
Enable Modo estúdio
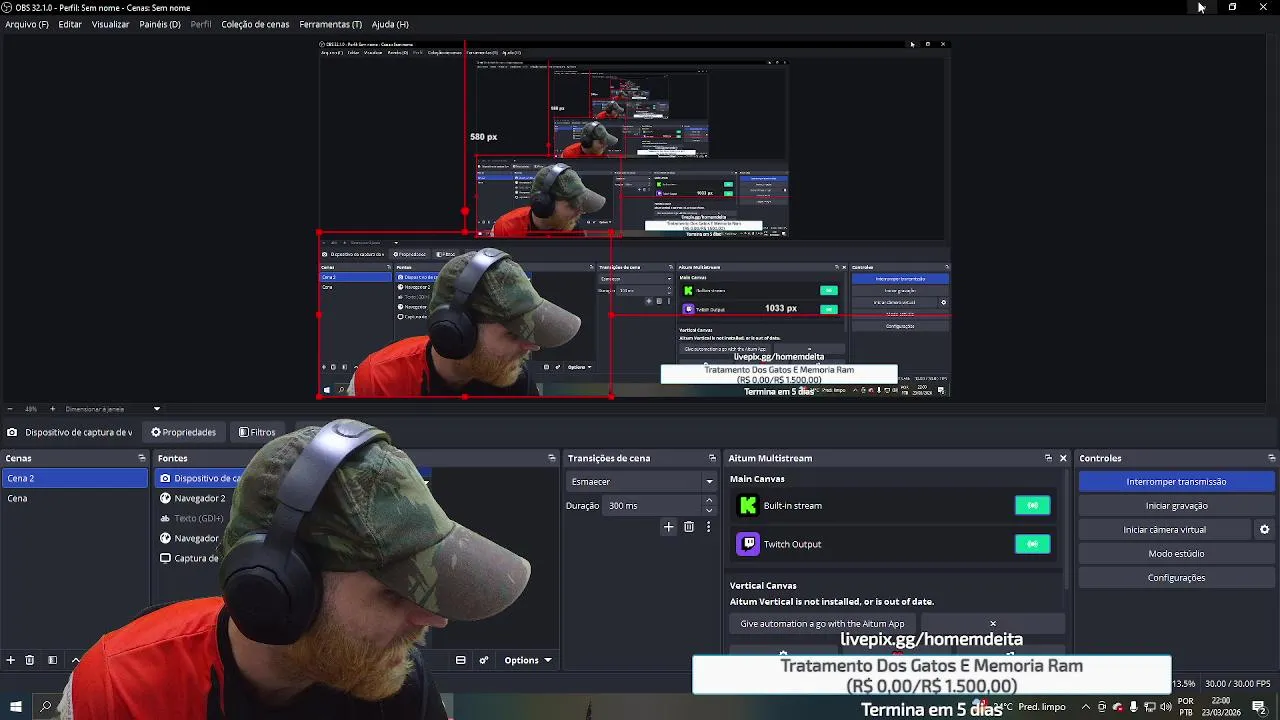tap(1176, 554)
